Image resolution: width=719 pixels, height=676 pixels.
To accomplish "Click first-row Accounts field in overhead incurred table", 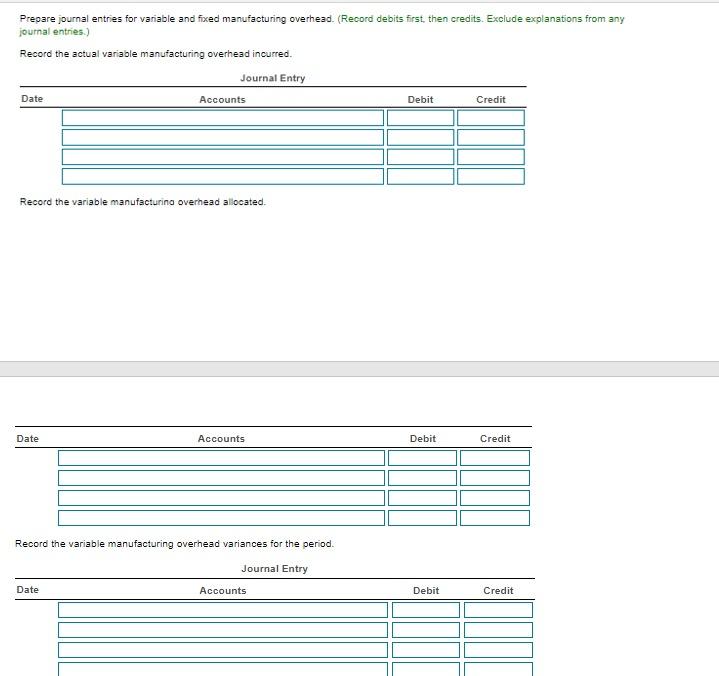I will point(223,118).
